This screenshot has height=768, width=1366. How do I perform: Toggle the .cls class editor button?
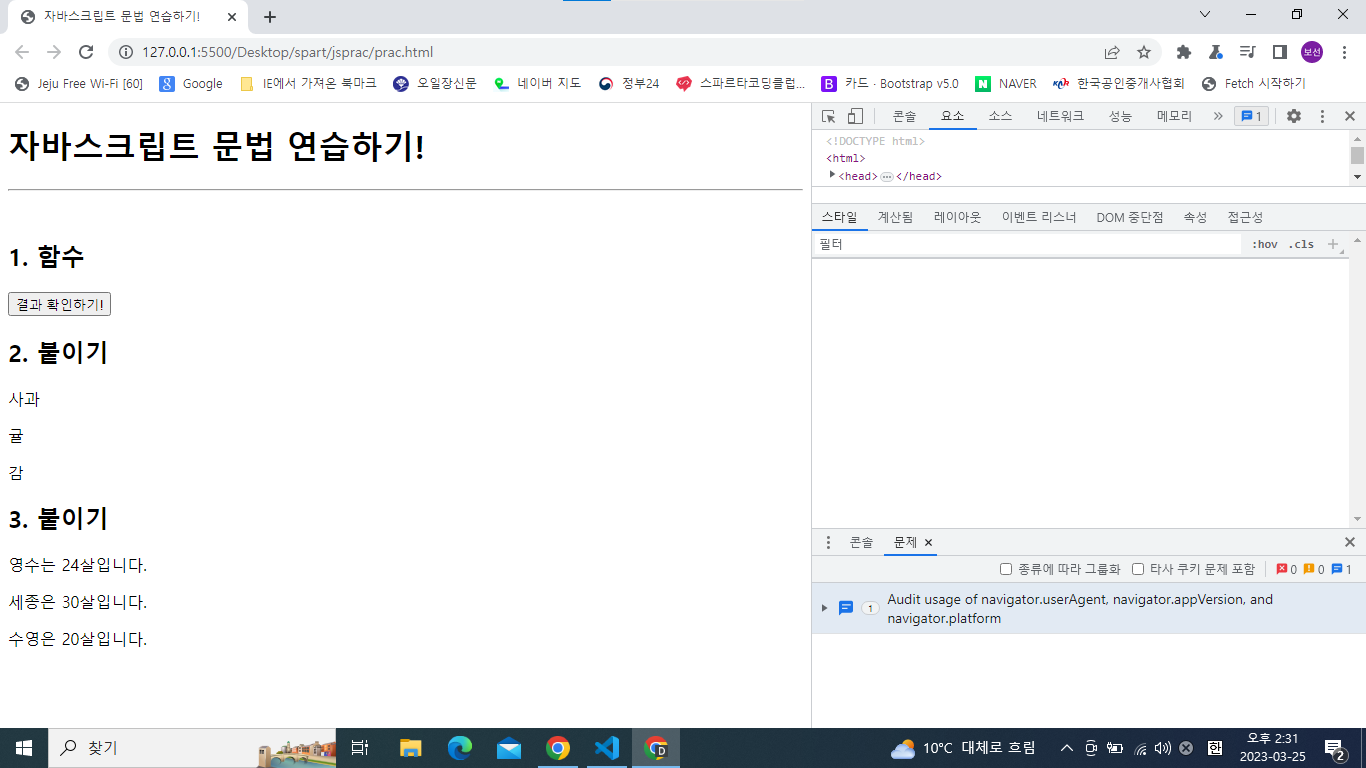(1301, 244)
